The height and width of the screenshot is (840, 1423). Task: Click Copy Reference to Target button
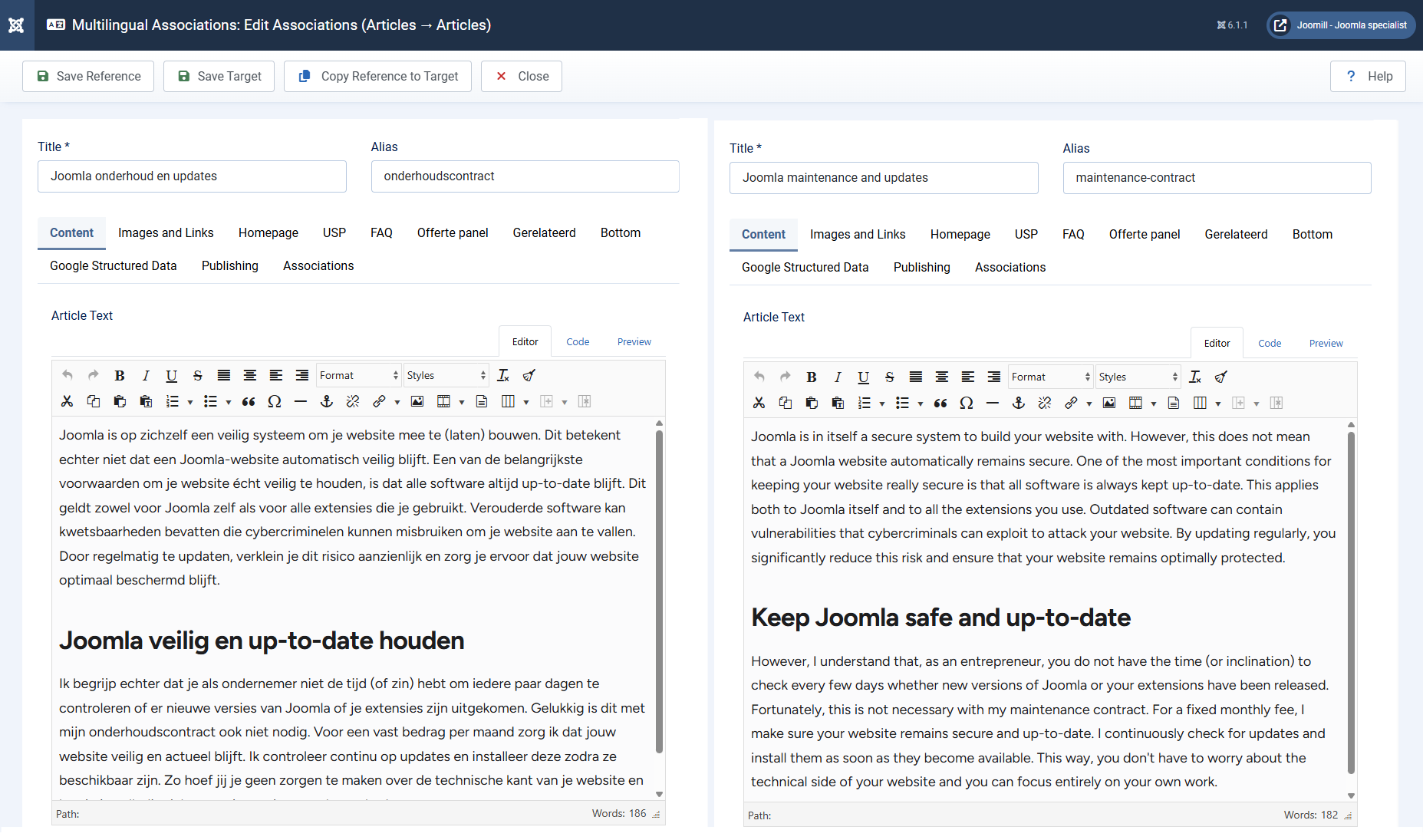(377, 76)
